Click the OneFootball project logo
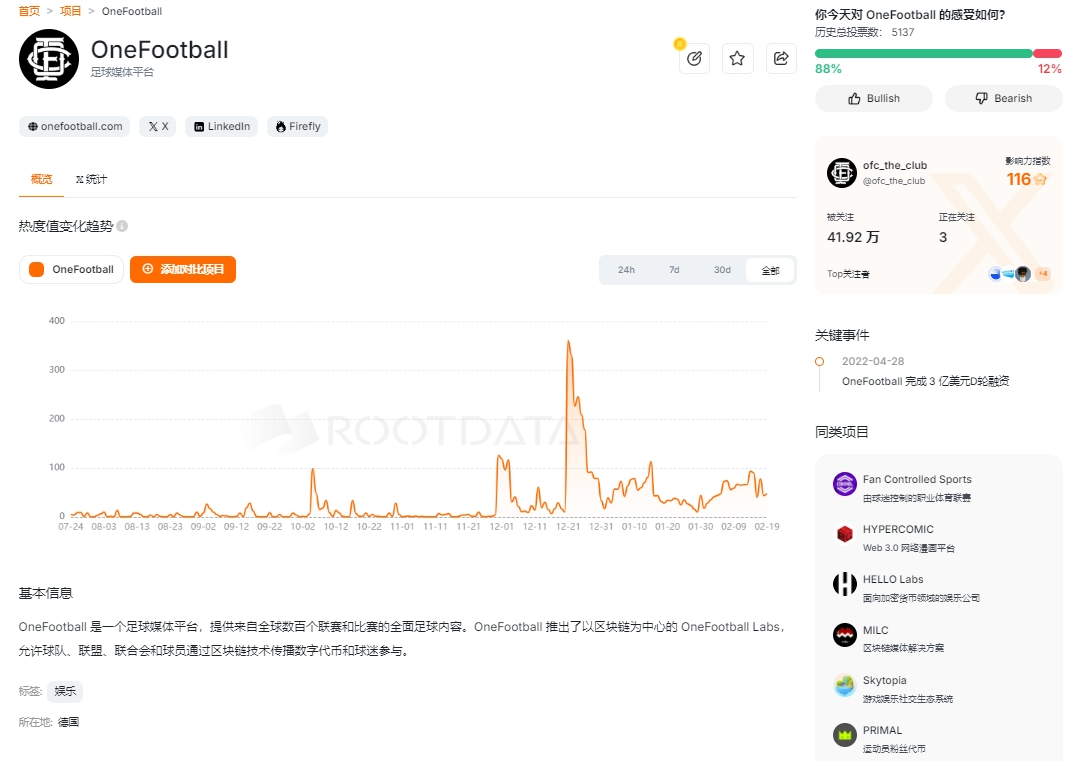1079x761 pixels. coord(48,59)
